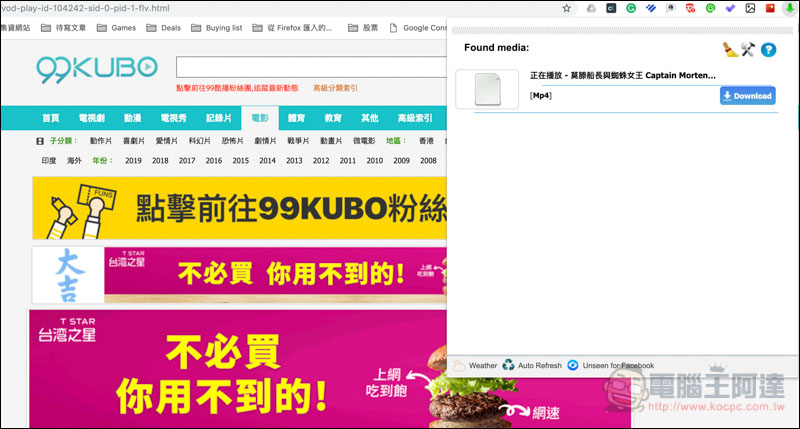The height and width of the screenshot is (429, 800).
Task: Open the 待寫文章 bookmark folder
Action: pos(64,28)
